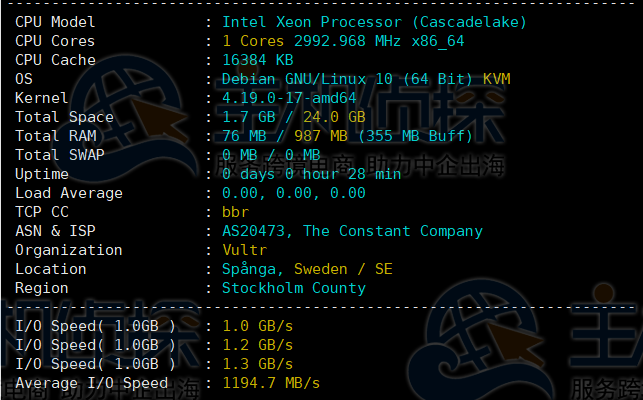Click AS20473, The Constant Company text

pyautogui.click(x=352, y=231)
